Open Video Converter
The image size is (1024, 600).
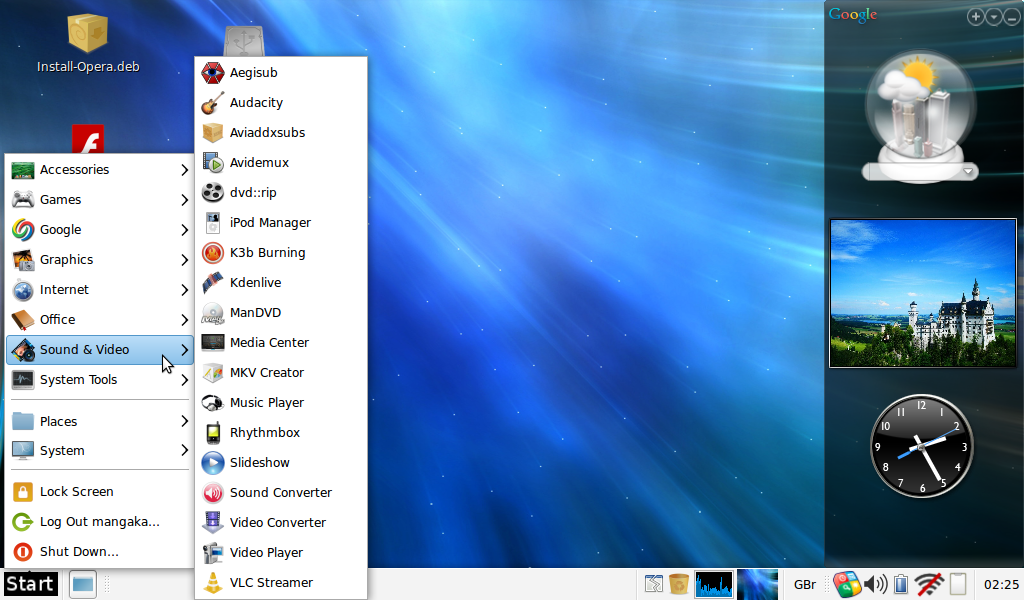click(281, 523)
